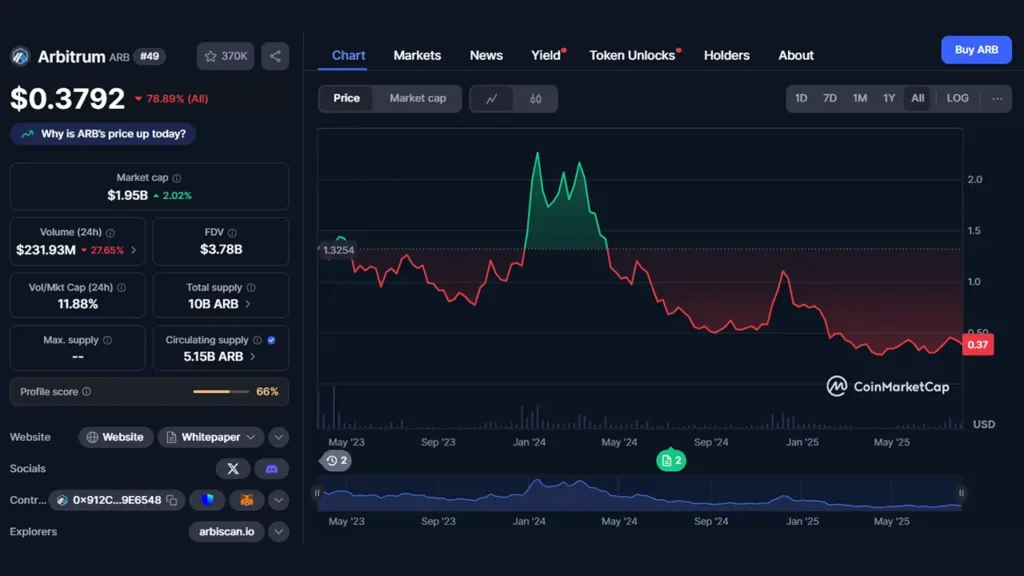Click the Profile score info icon
Image resolution: width=1024 pixels, height=576 pixels.
(x=87, y=392)
